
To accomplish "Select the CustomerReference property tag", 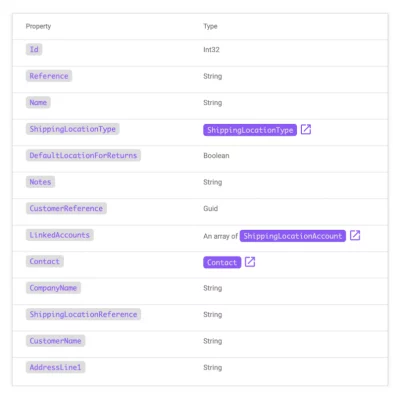I will coord(66,208).
